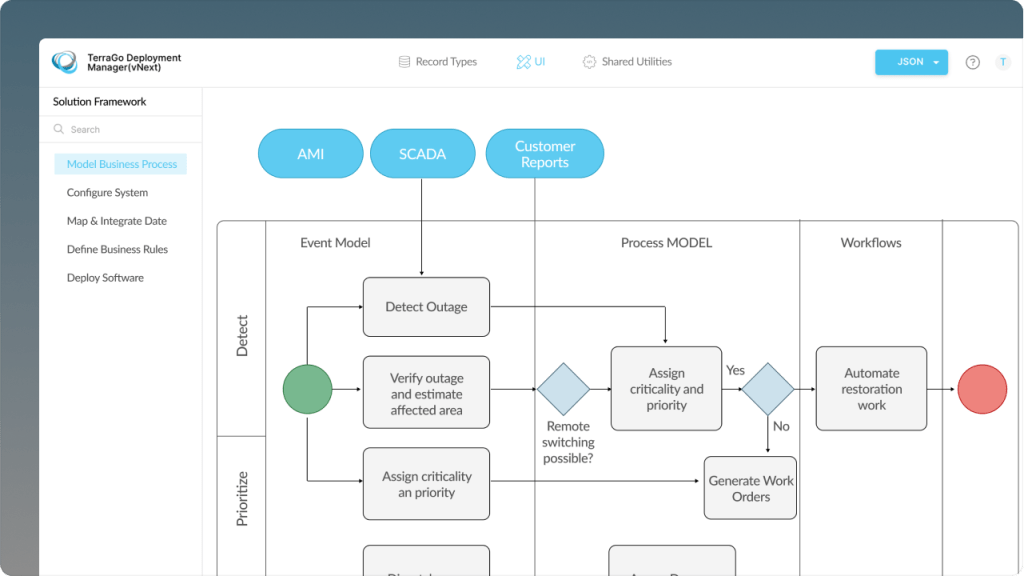1024x576 pixels.
Task: Click the sidebar Search field
Action: [125, 130]
